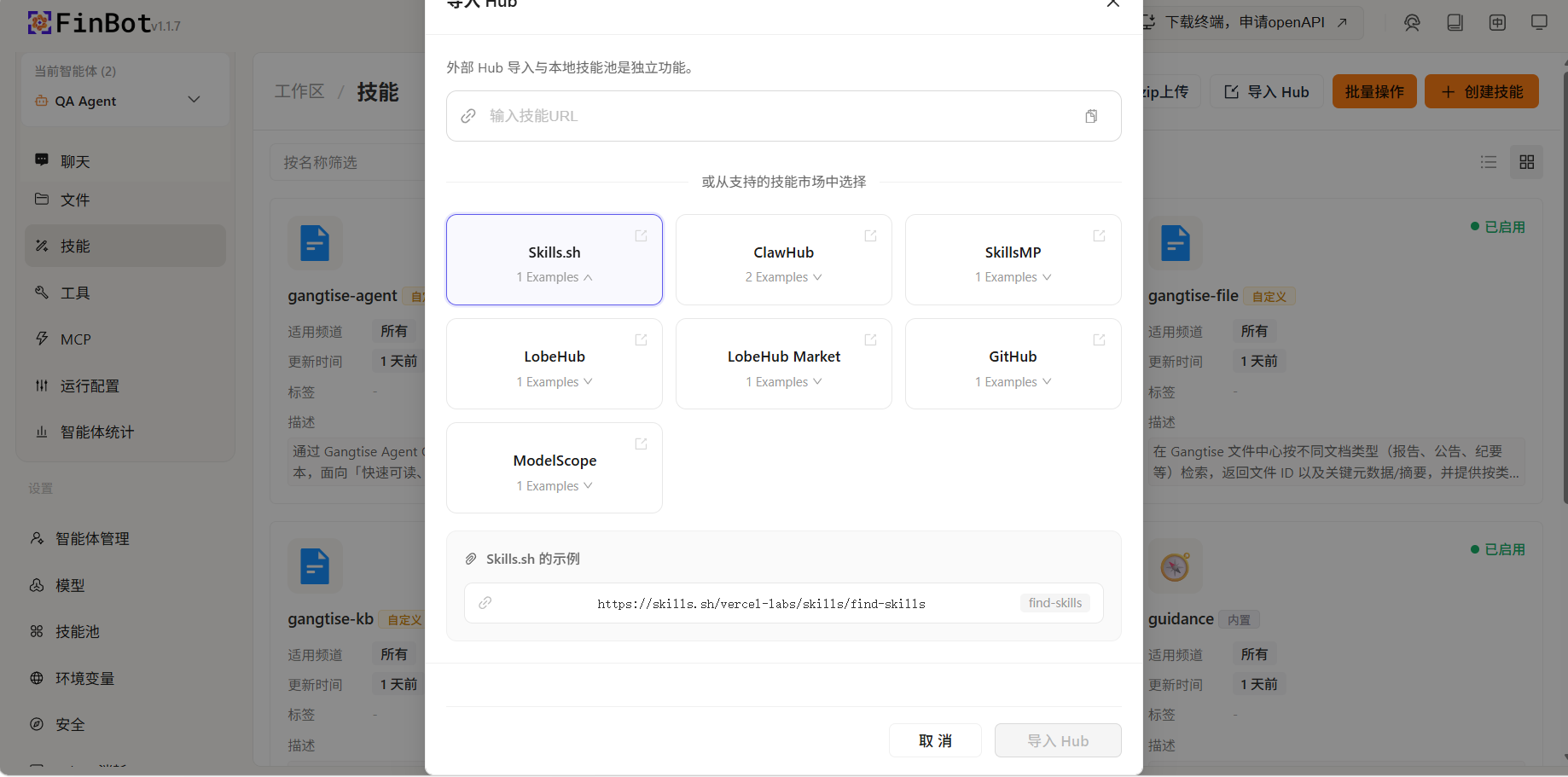
Task: Select 技能 in the sidebar
Action: coord(125,246)
